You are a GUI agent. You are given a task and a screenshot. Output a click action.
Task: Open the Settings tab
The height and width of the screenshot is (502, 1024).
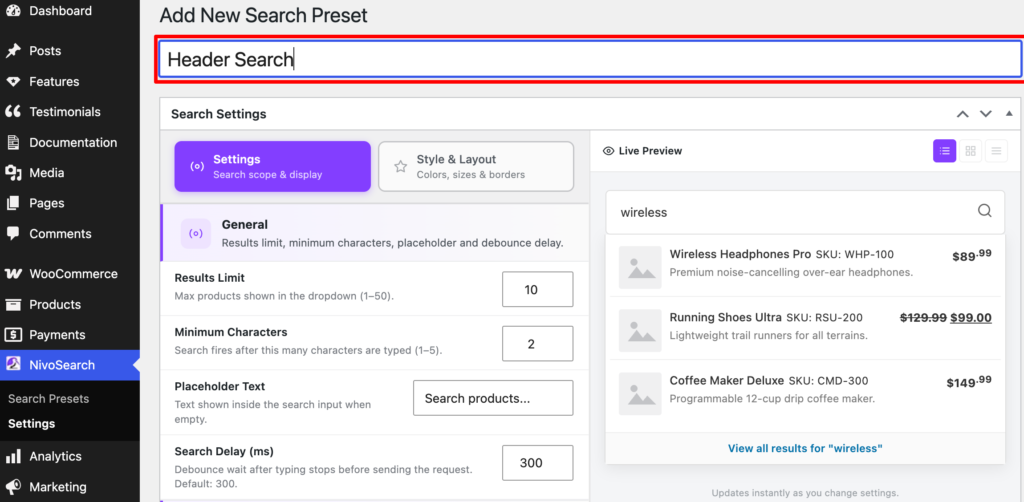coord(272,166)
